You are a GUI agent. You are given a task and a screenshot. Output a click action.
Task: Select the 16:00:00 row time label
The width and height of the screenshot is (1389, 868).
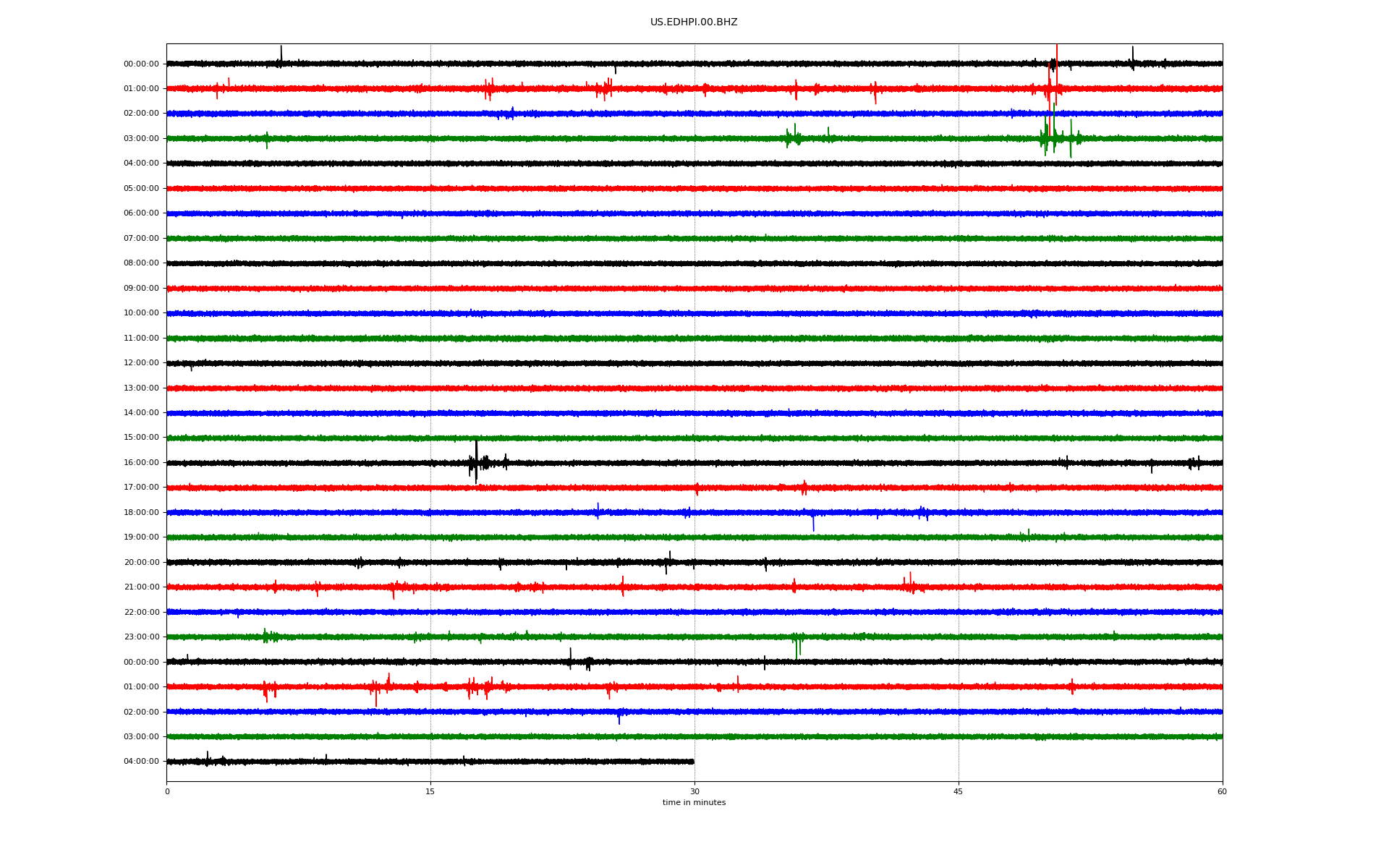pyautogui.click(x=141, y=463)
